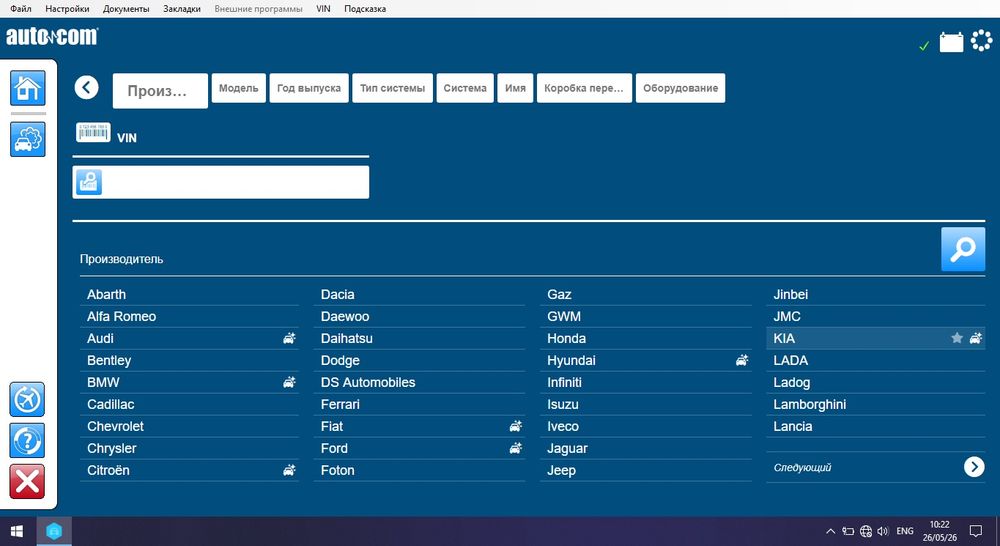Select the Система tab
The image size is (1000, 546).
[465, 88]
